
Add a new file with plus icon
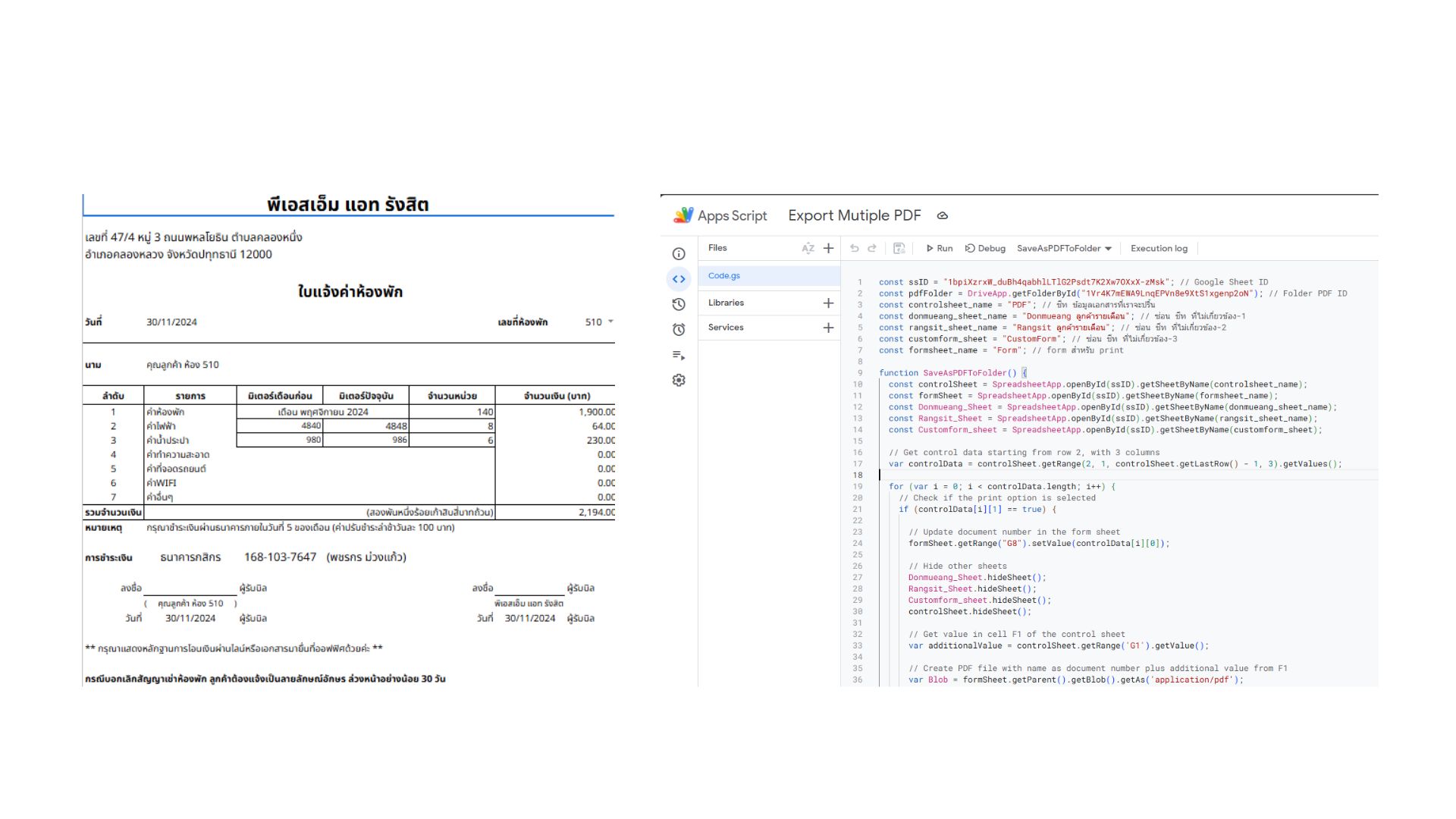[828, 248]
